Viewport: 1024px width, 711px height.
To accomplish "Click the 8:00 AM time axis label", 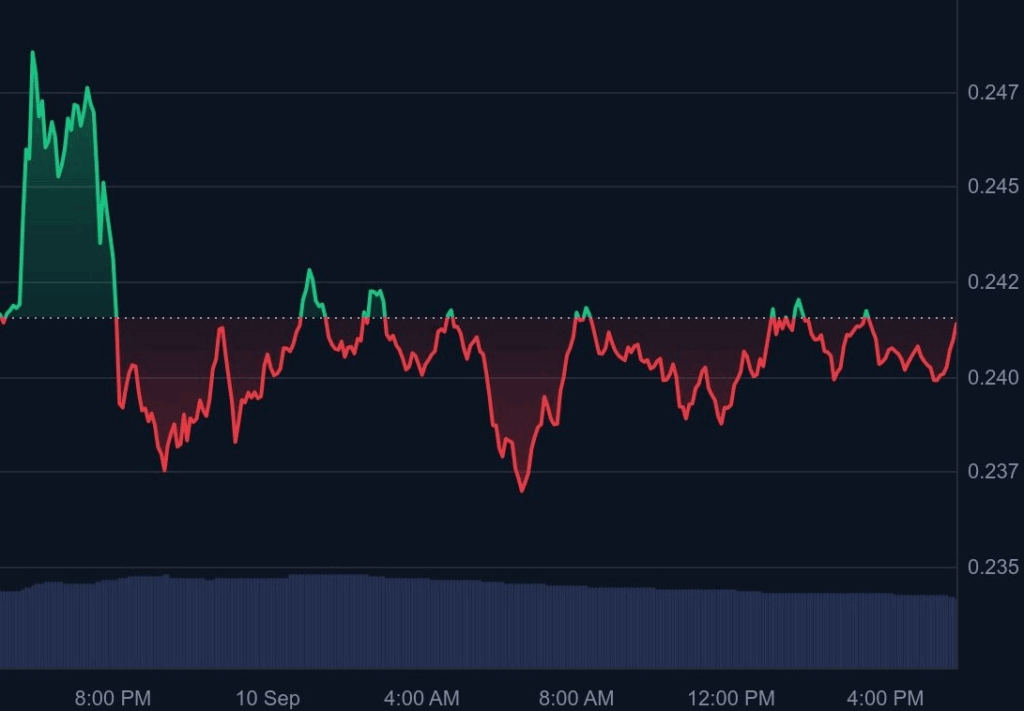I will 576,699.
